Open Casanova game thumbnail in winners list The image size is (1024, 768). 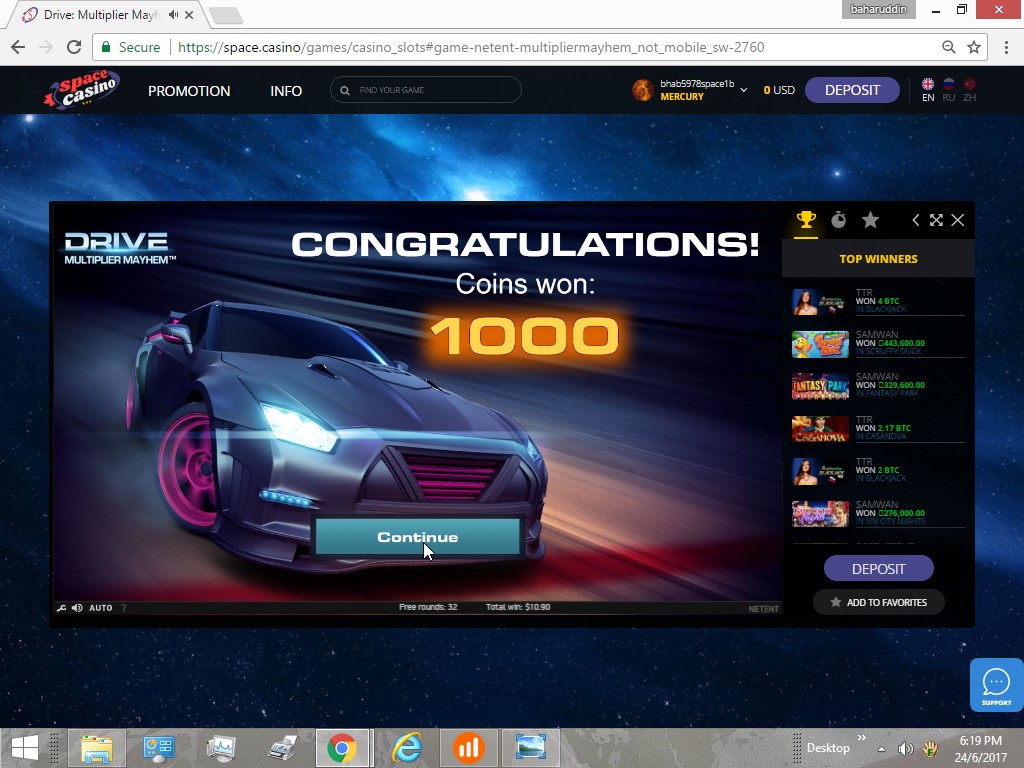point(820,429)
